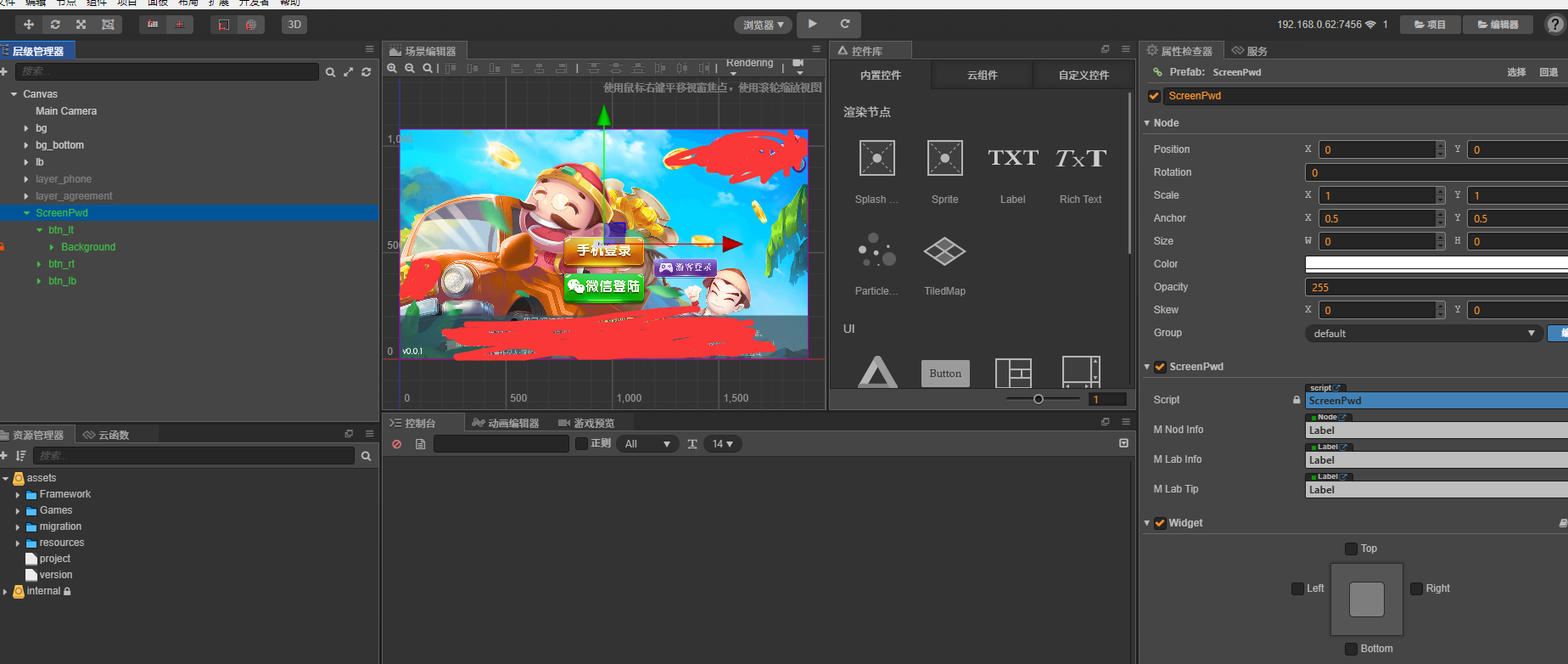Select the Sprite node icon
The image size is (1568, 664).
(x=945, y=158)
